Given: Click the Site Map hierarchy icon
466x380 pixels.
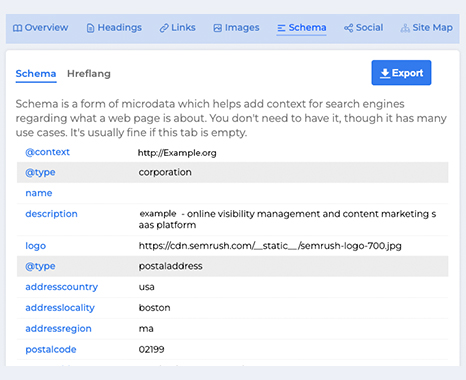Looking at the screenshot, I should [405, 28].
